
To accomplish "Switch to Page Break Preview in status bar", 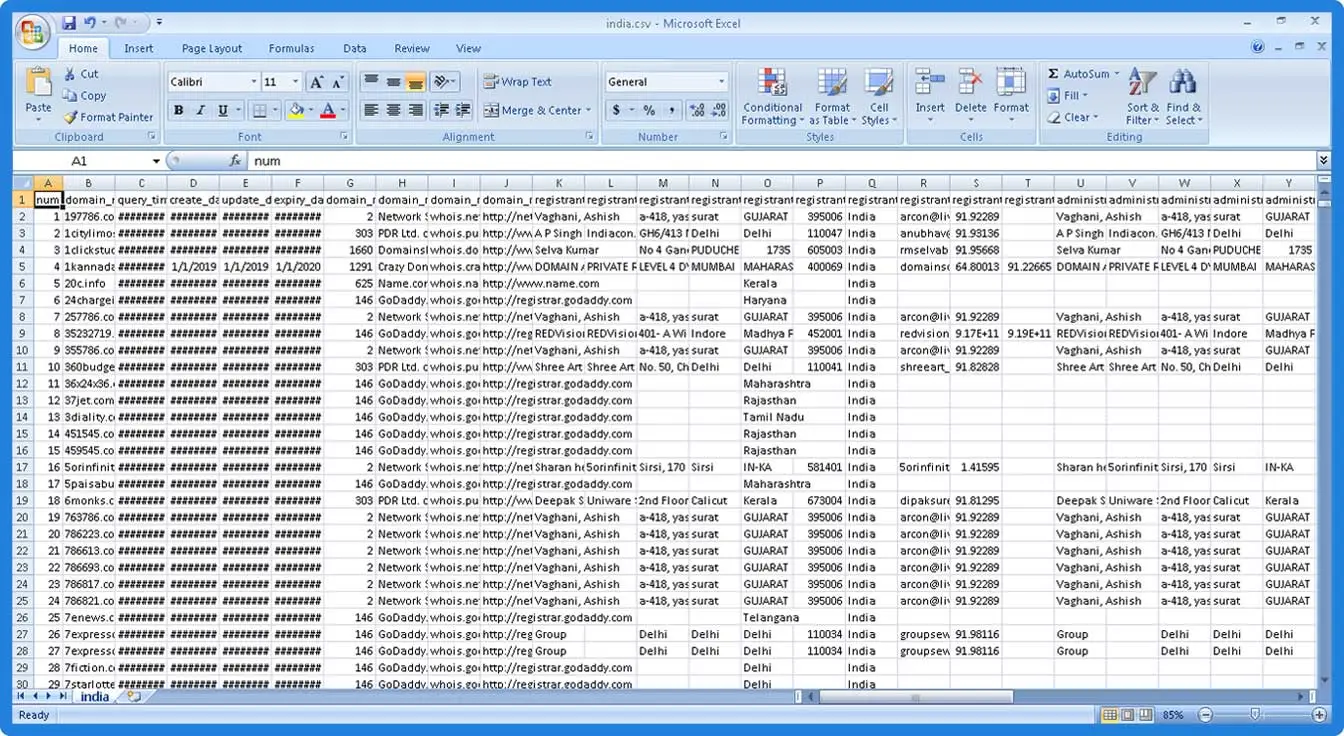I will (1144, 715).
